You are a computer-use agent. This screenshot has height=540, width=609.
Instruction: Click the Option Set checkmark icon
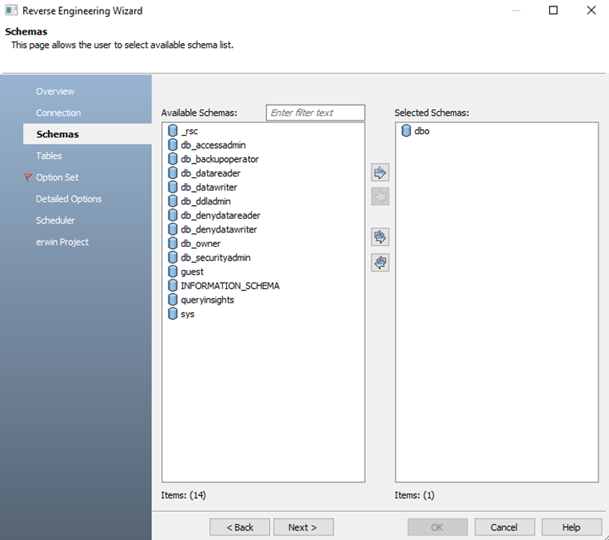(28, 178)
